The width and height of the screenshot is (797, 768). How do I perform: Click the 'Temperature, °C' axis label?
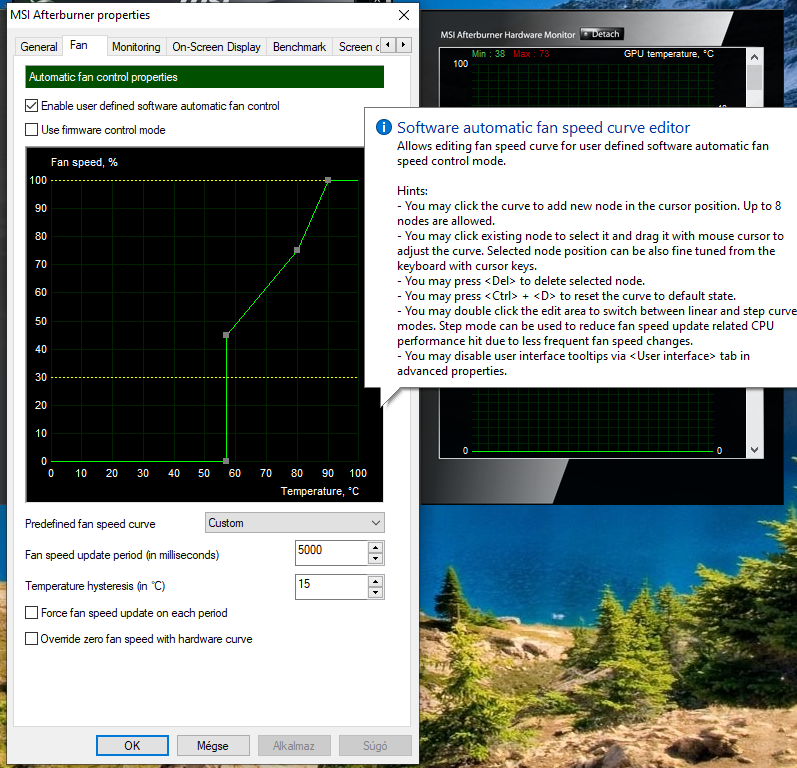(x=320, y=491)
